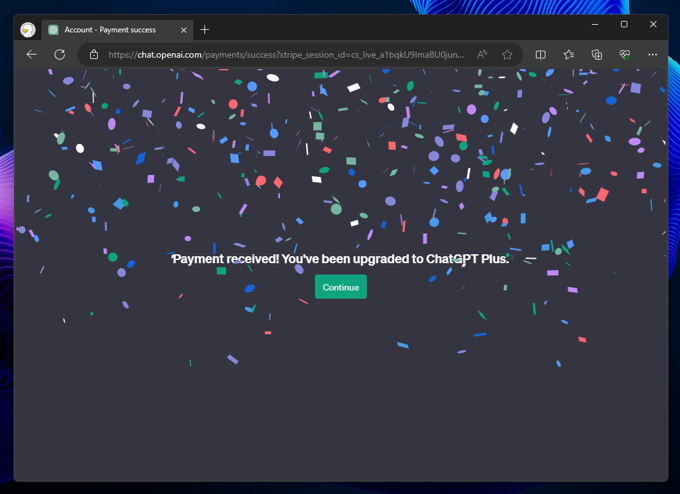Image resolution: width=680 pixels, height=494 pixels.
Task: Minimize the browser window
Action: [595, 24]
